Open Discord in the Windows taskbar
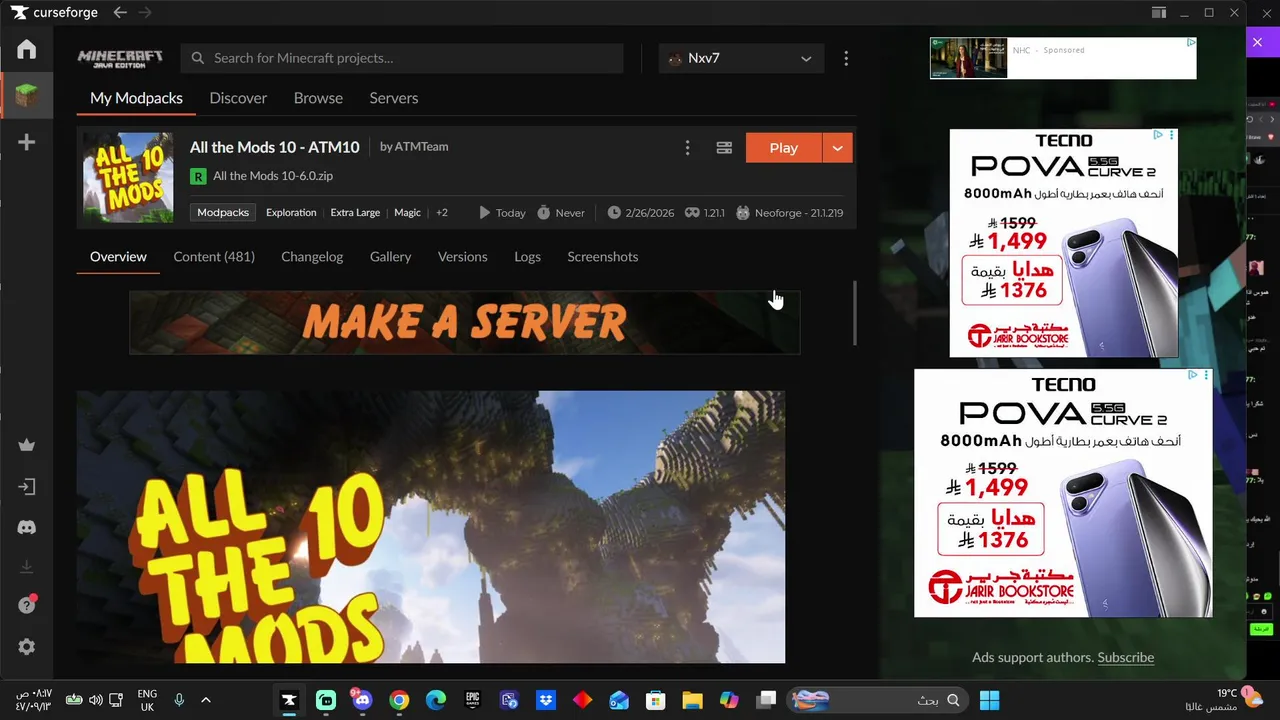The image size is (1280, 720). pos(362,700)
